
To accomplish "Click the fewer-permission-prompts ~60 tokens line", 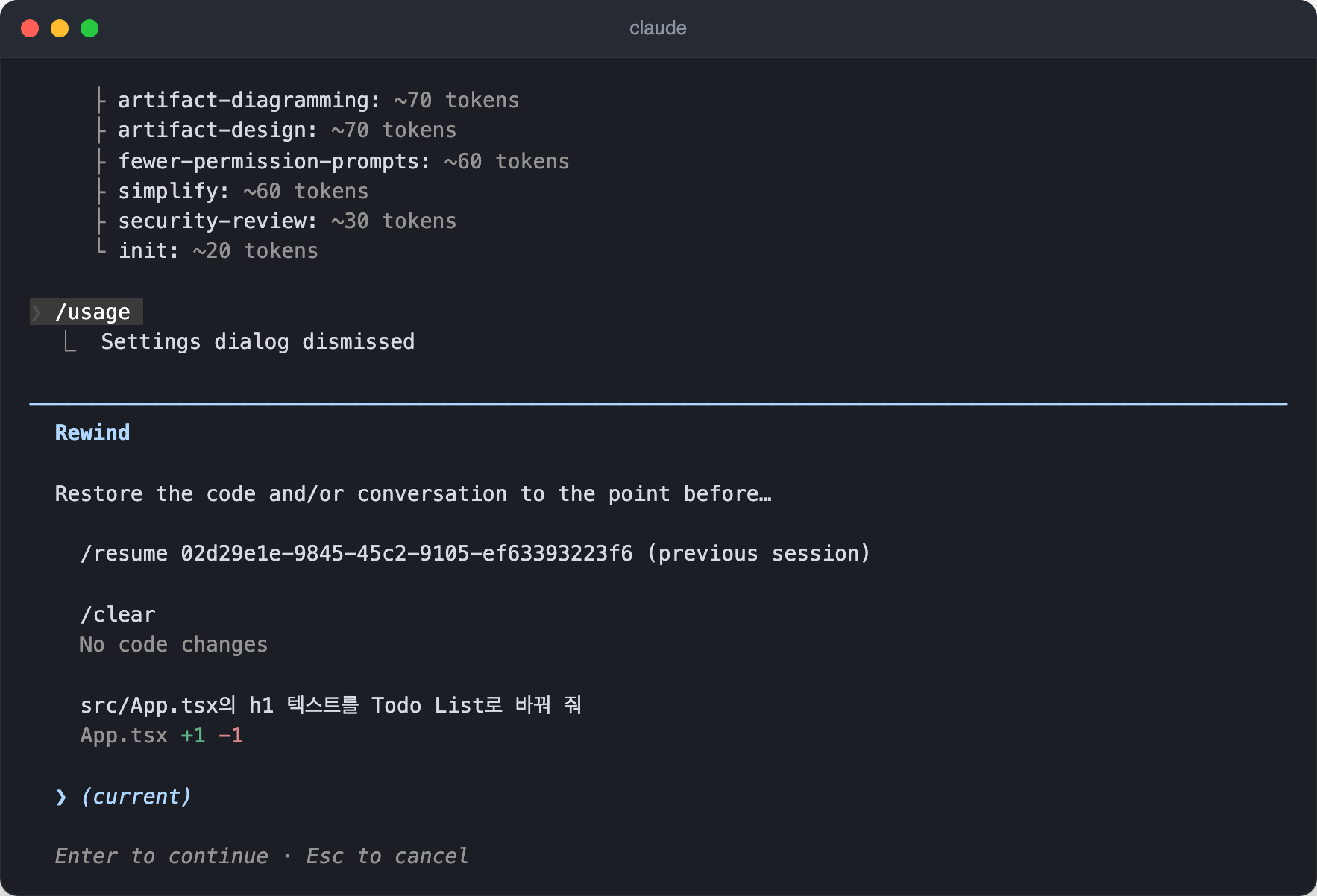I will click(x=344, y=161).
